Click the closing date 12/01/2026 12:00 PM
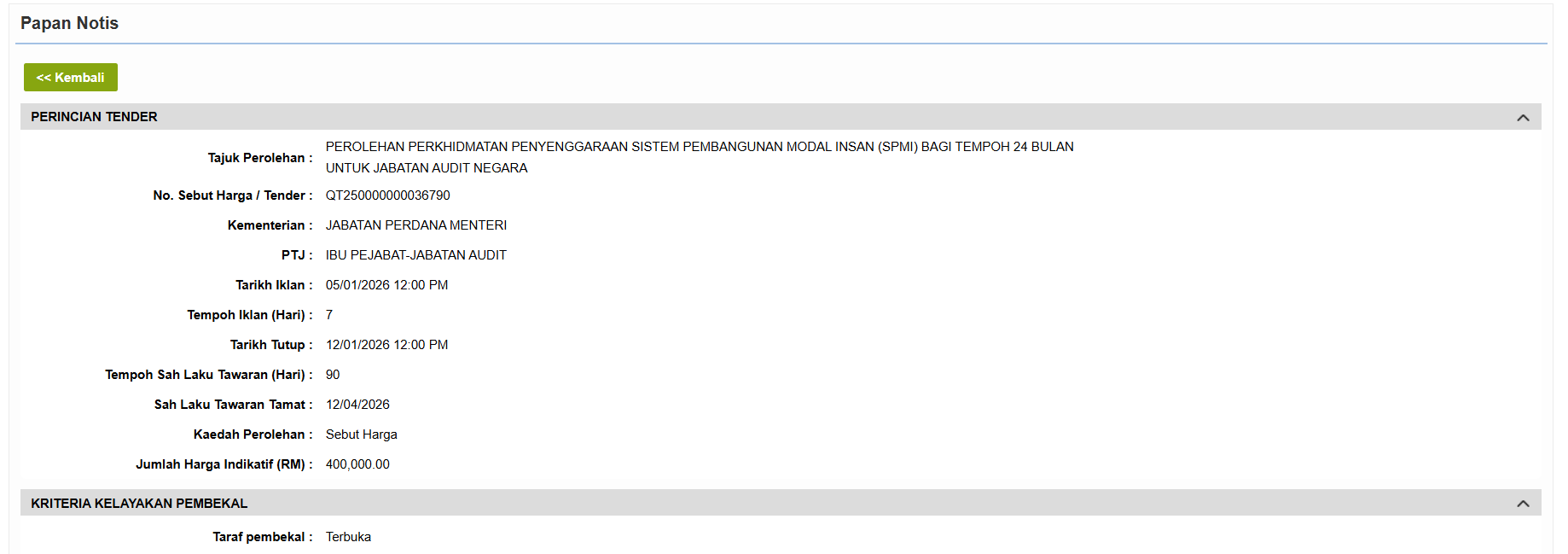The width and height of the screenshot is (1568, 554). pos(386,345)
